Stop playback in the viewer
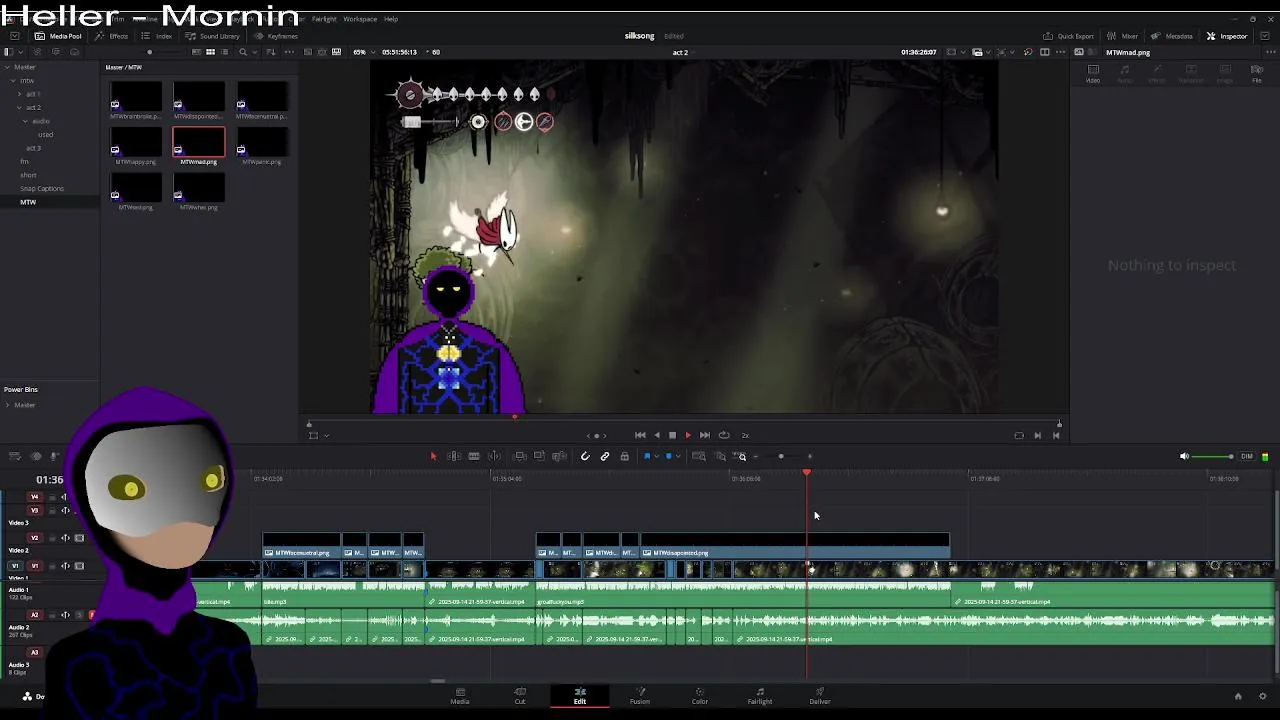 click(672, 435)
